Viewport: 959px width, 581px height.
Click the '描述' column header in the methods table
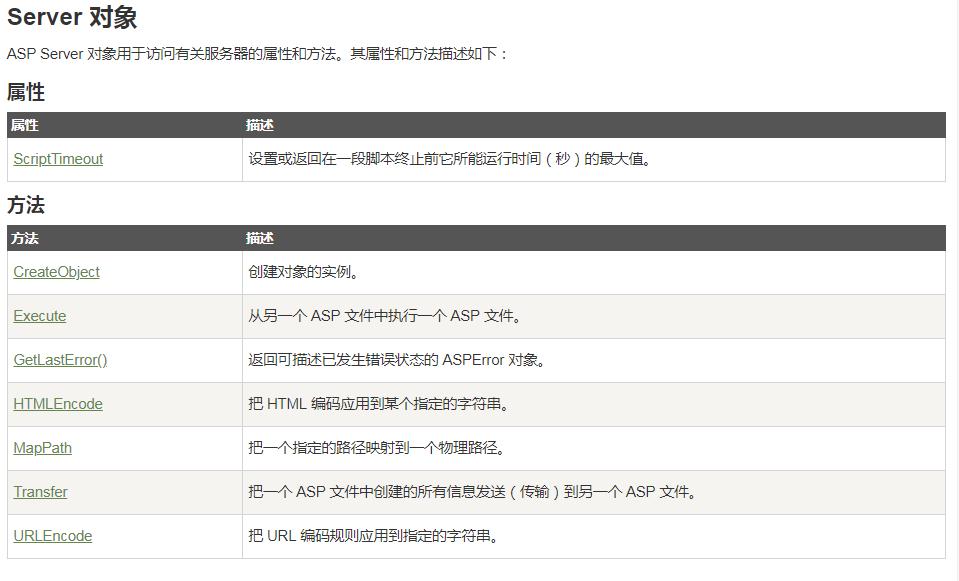click(259, 239)
